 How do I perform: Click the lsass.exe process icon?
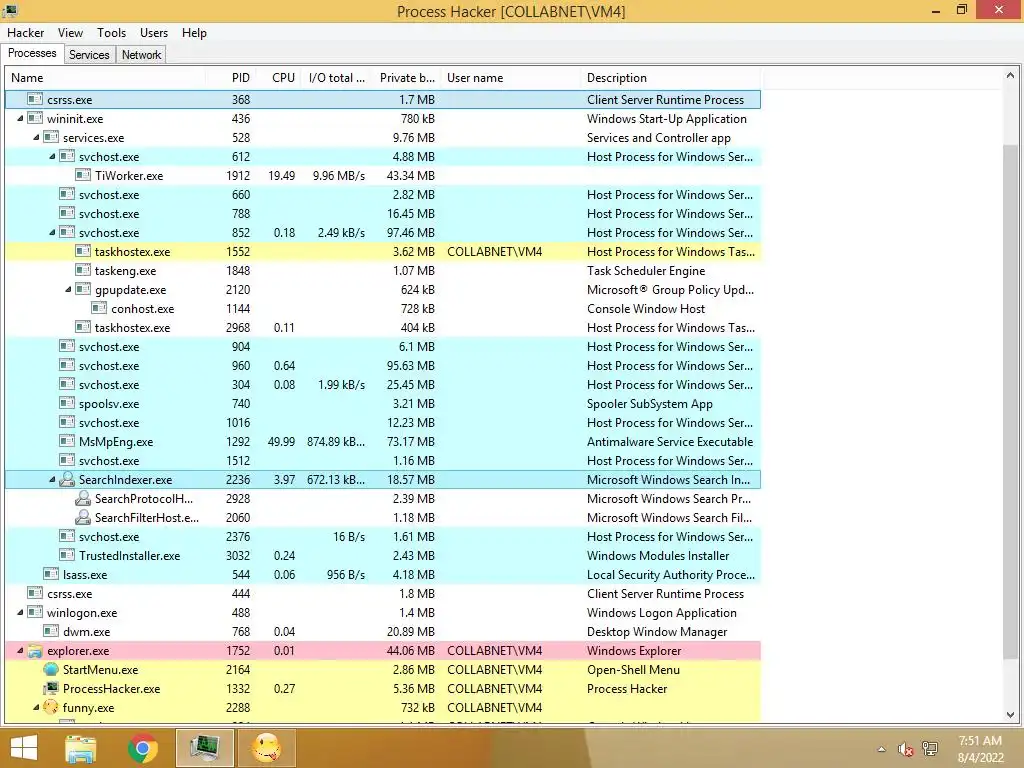coord(51,574)
